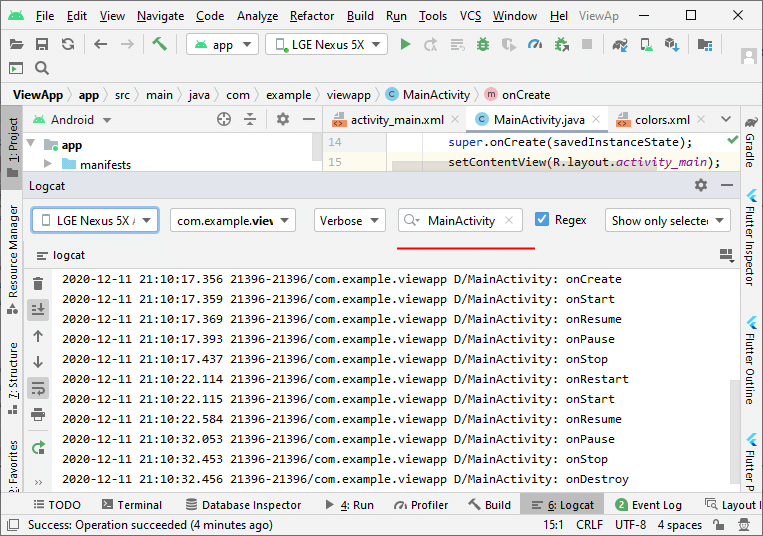This screenshot has height=536, width=763.
Task: Click the MainActivity logcat search field
Action: pyautogui.click(x=460, y=220)
